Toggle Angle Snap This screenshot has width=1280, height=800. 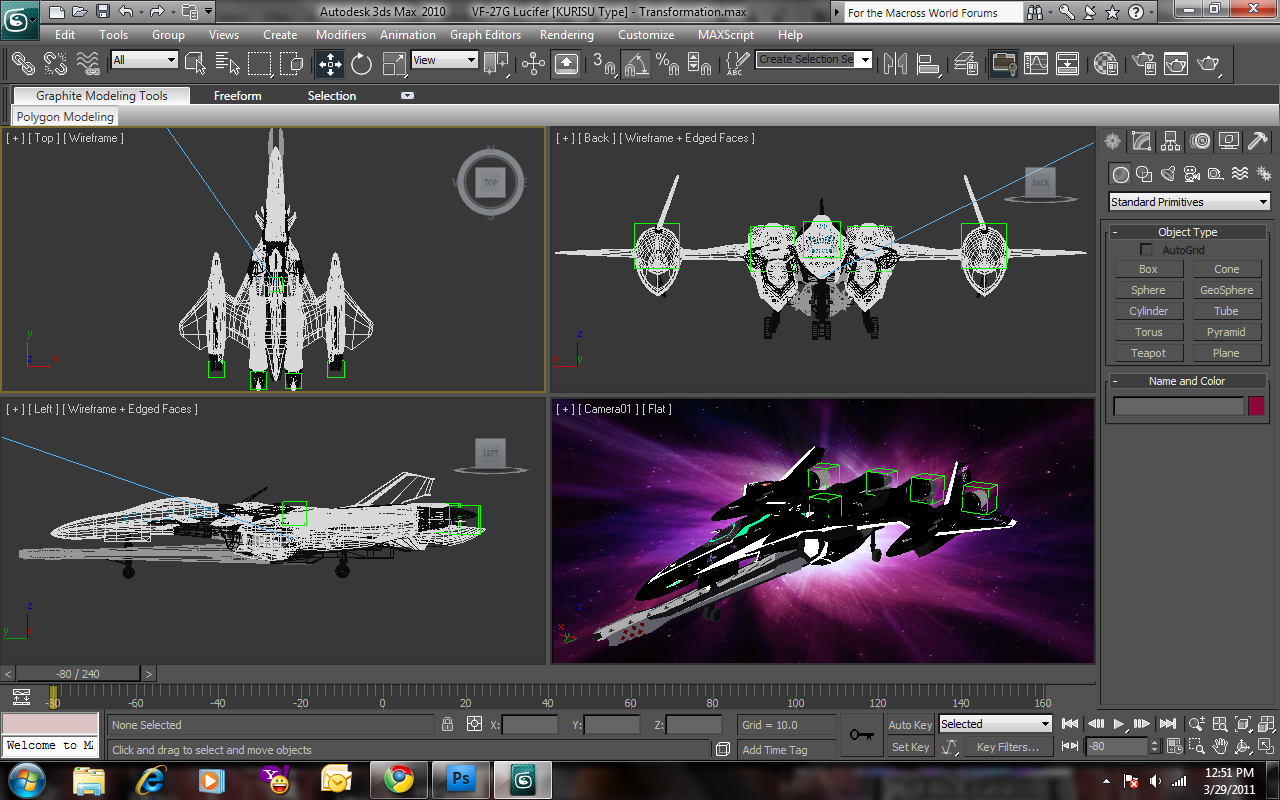(x=636, y=64)
